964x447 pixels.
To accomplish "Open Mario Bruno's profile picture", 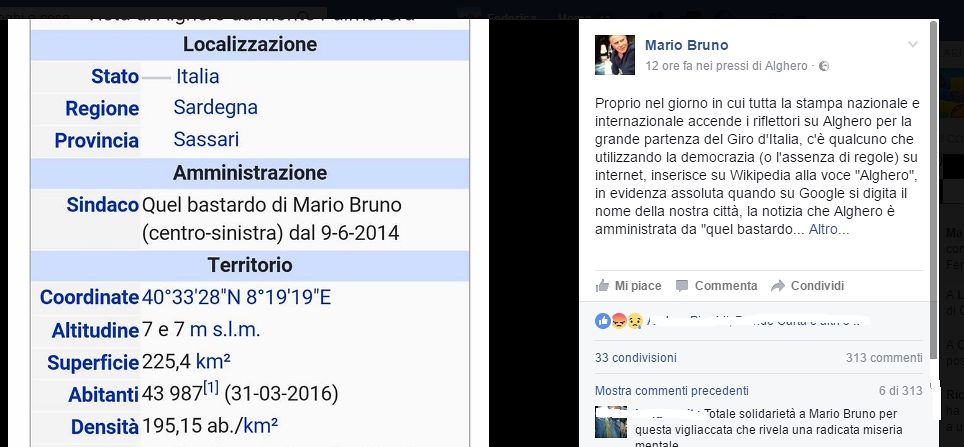I will click(x=615, y=55).
